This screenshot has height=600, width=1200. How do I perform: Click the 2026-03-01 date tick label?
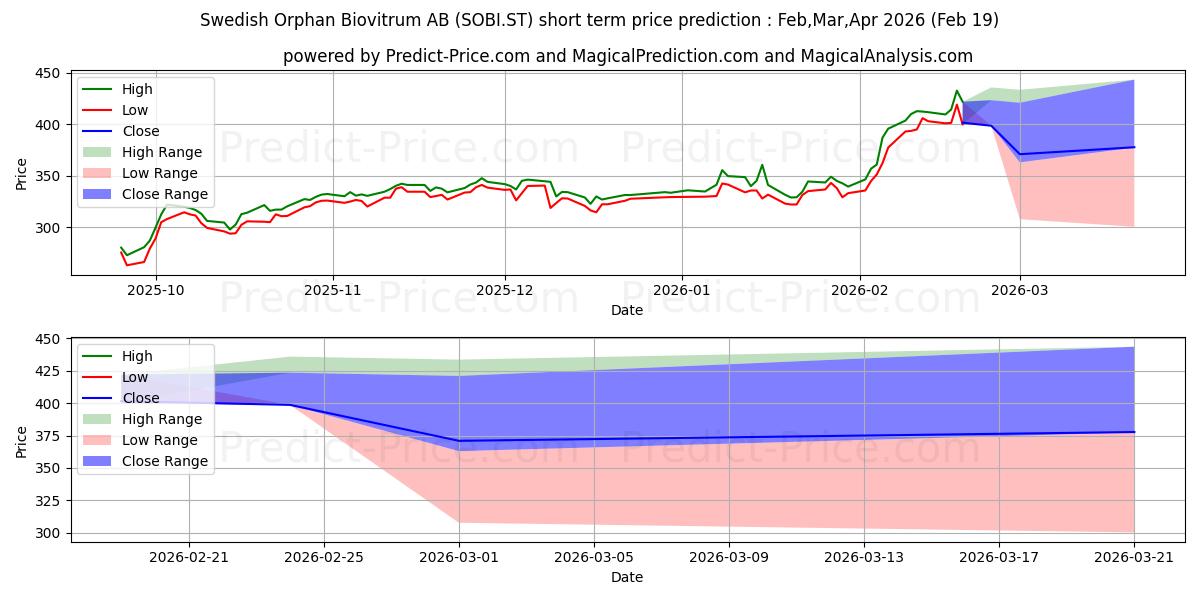pos(459,555)
